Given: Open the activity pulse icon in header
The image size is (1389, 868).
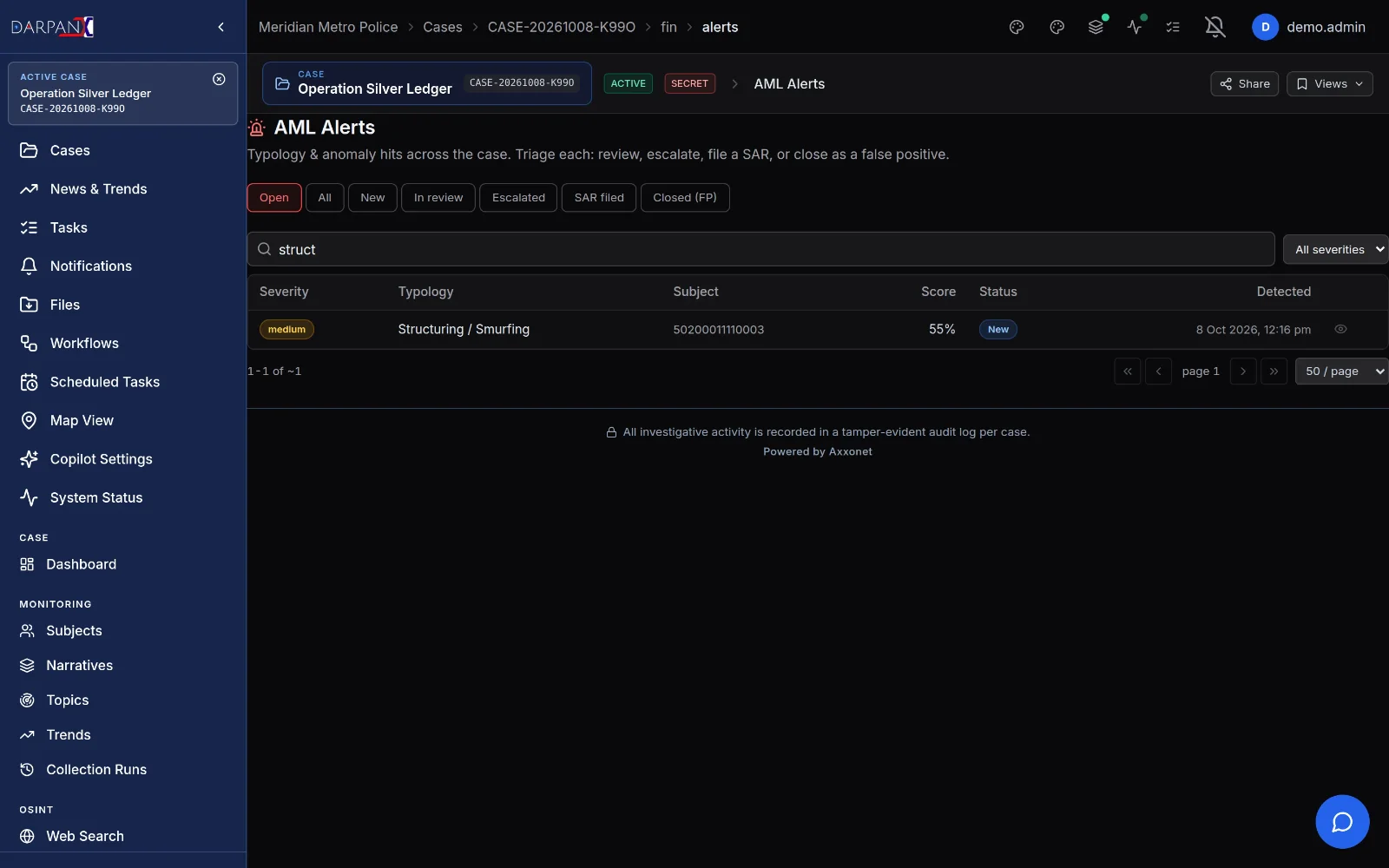Looking at the screenshot, I should pos(1135,27).
